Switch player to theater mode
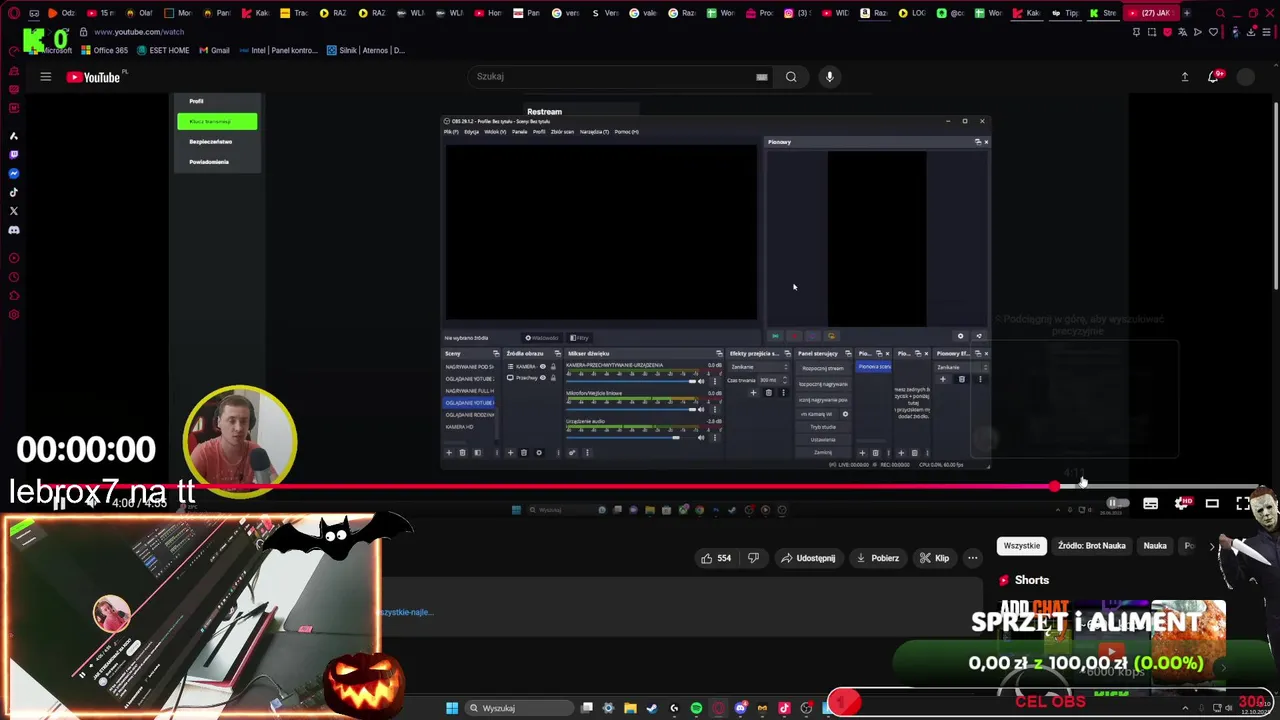Viewport: 1280px width, 720px height. click(1212, 503)
